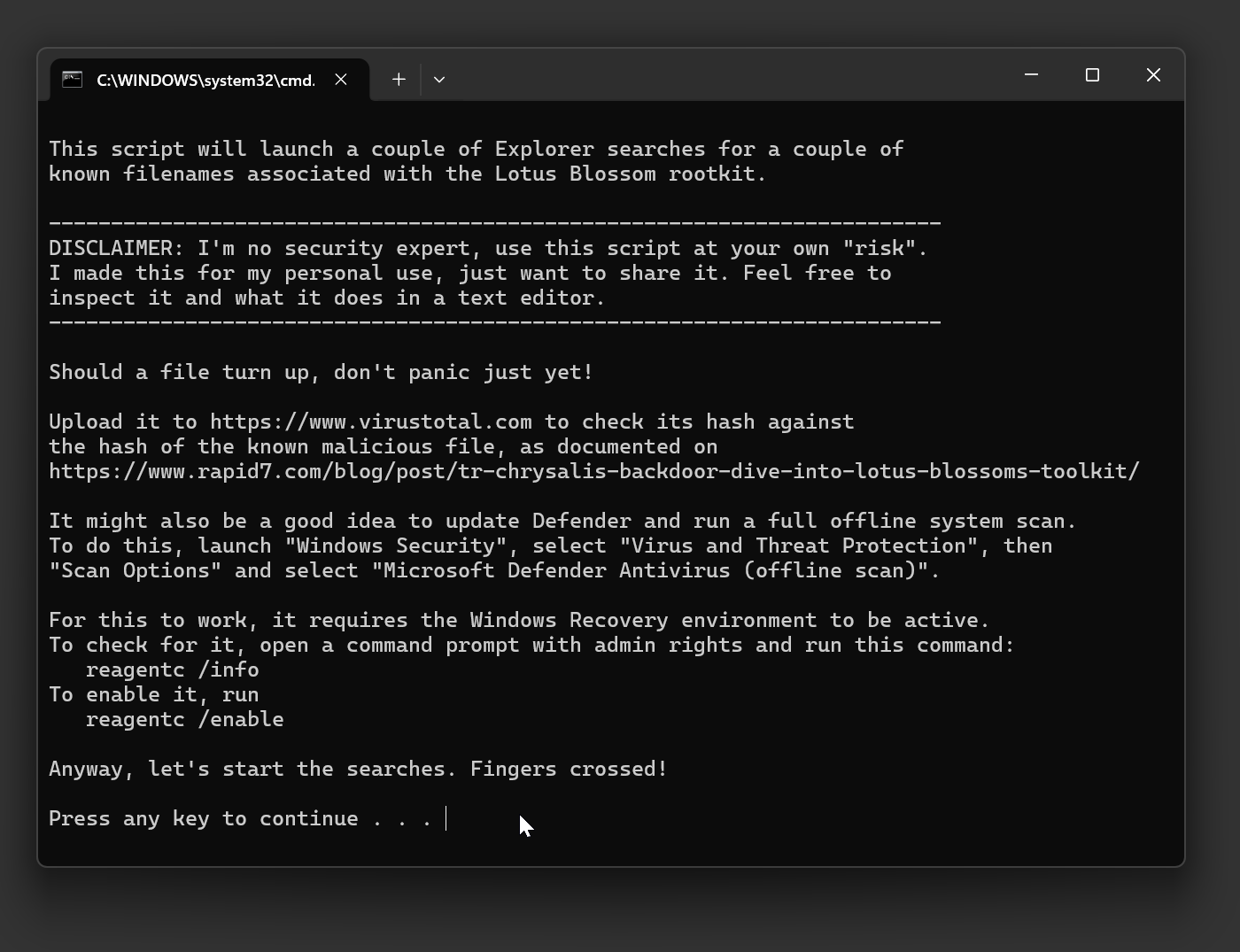1240x952 pixels.
Task: Click the 'Fingers crossed!' text
Action: click(569, 769)
